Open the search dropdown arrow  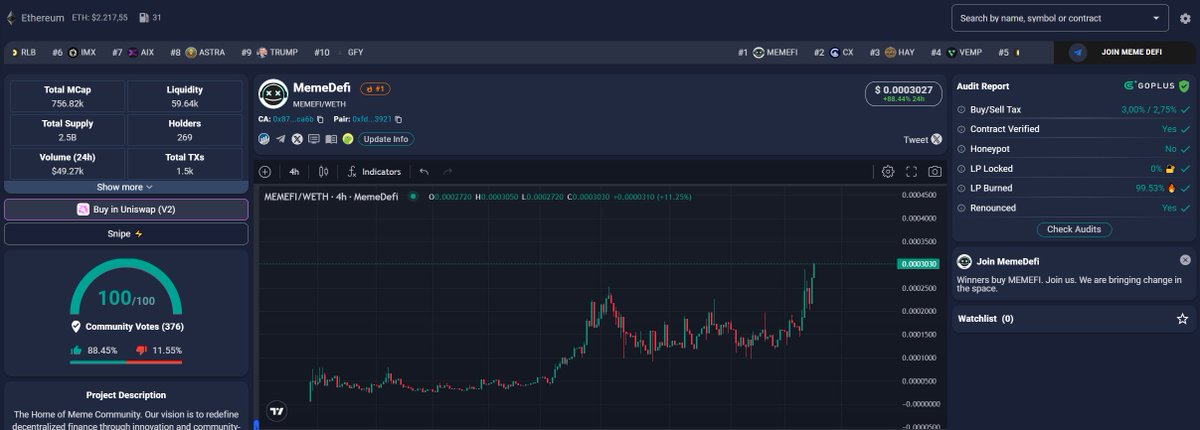[1158, 18]
